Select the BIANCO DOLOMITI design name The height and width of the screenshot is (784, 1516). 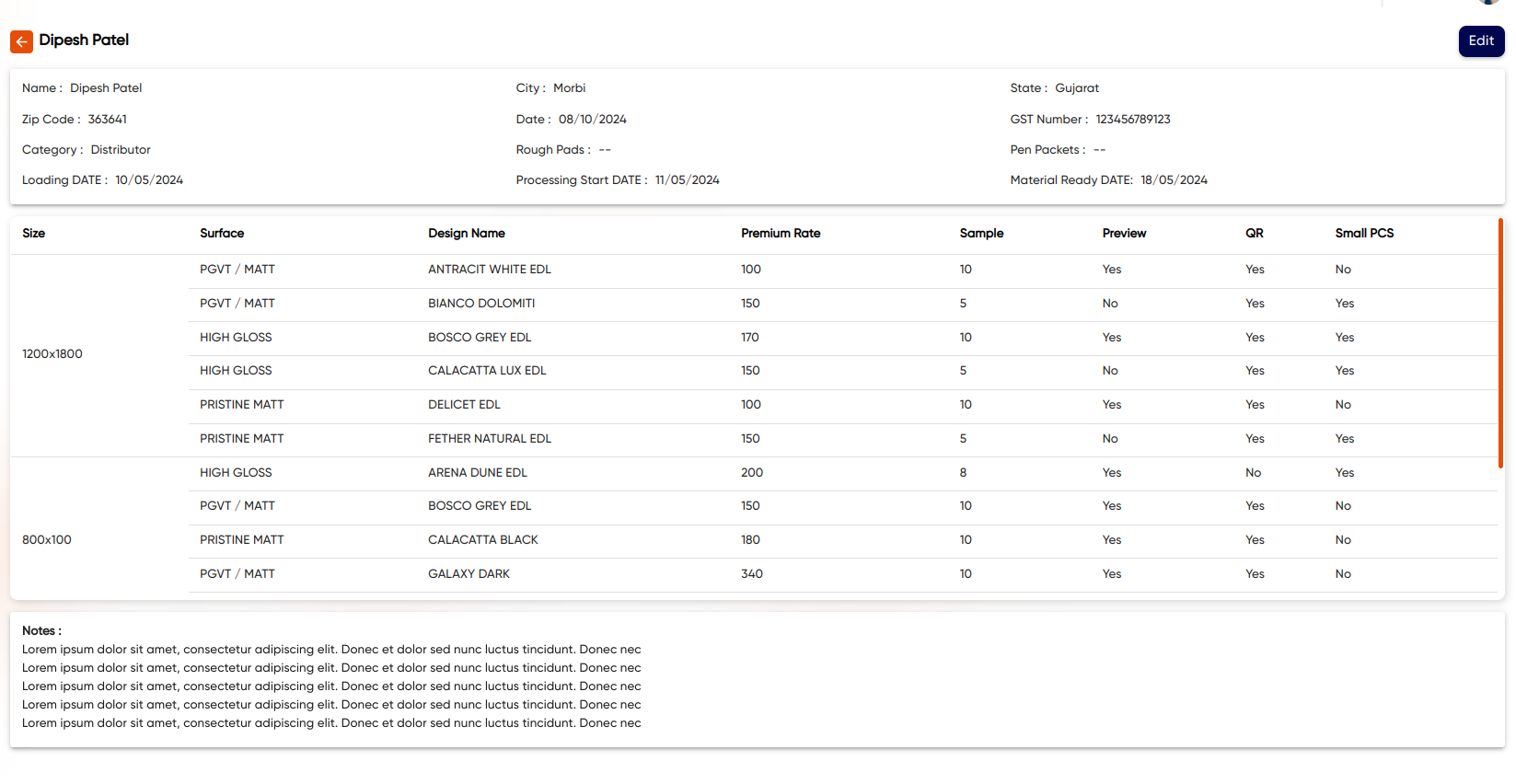coord(480,304)
